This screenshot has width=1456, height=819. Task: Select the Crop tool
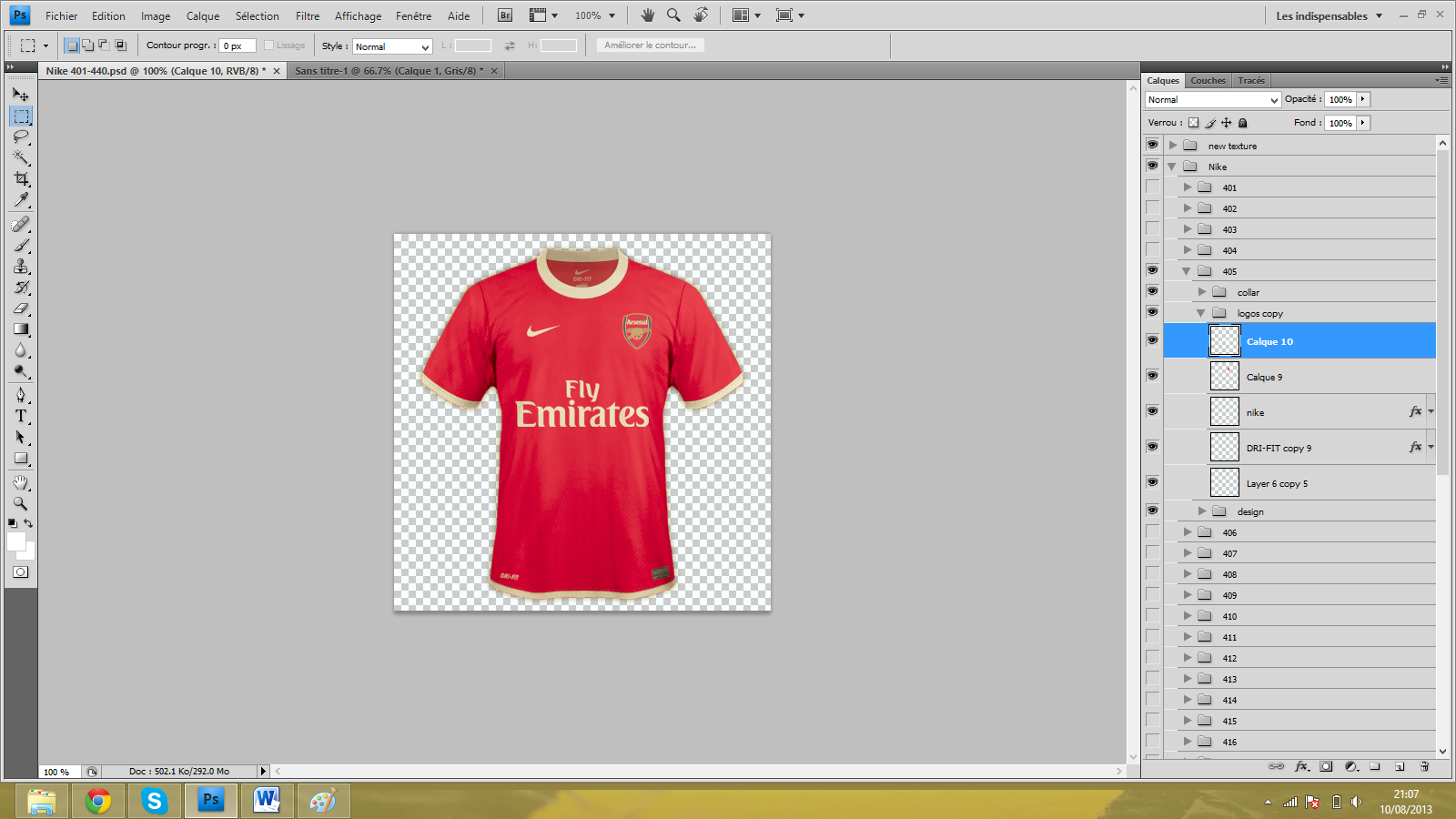(21, 178)
